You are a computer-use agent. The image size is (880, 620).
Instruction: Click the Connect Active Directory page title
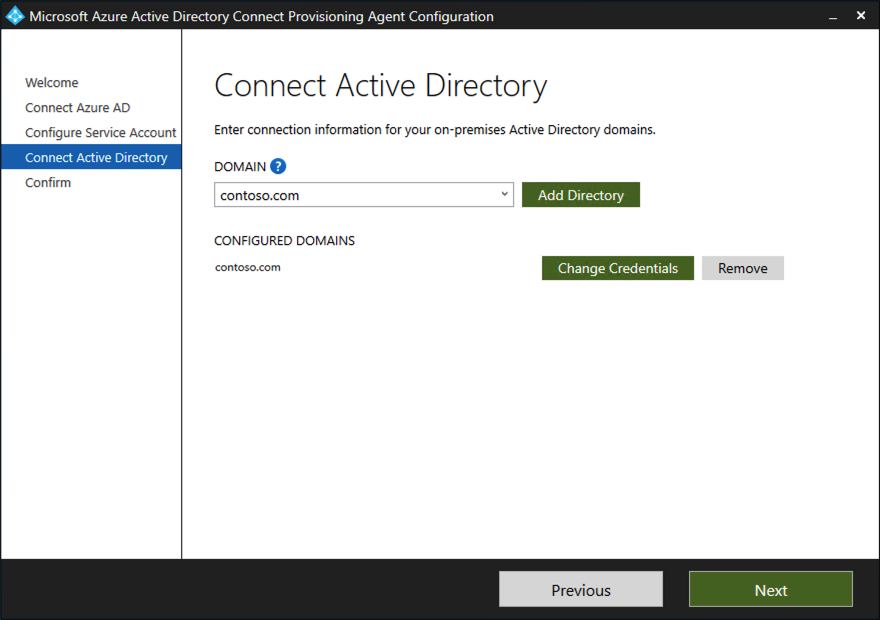[381, 86]
